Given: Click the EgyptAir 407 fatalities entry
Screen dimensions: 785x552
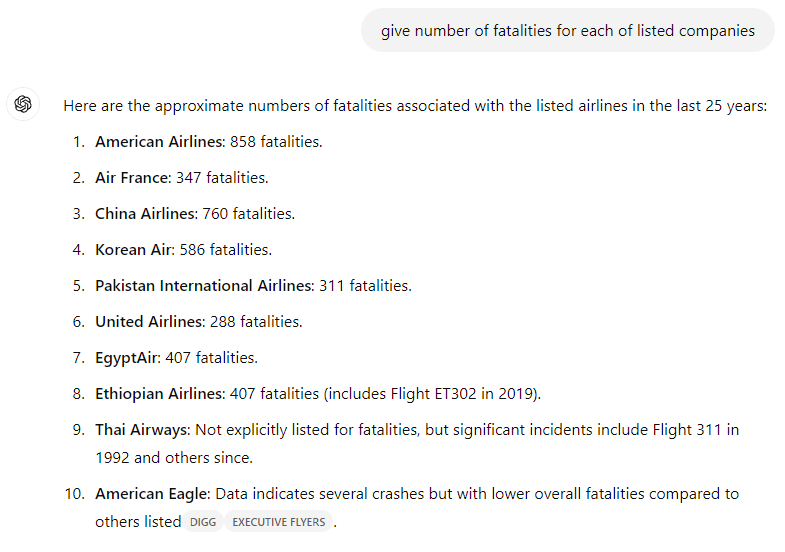Looking at the screenshot, I should (x=176, y=358).
